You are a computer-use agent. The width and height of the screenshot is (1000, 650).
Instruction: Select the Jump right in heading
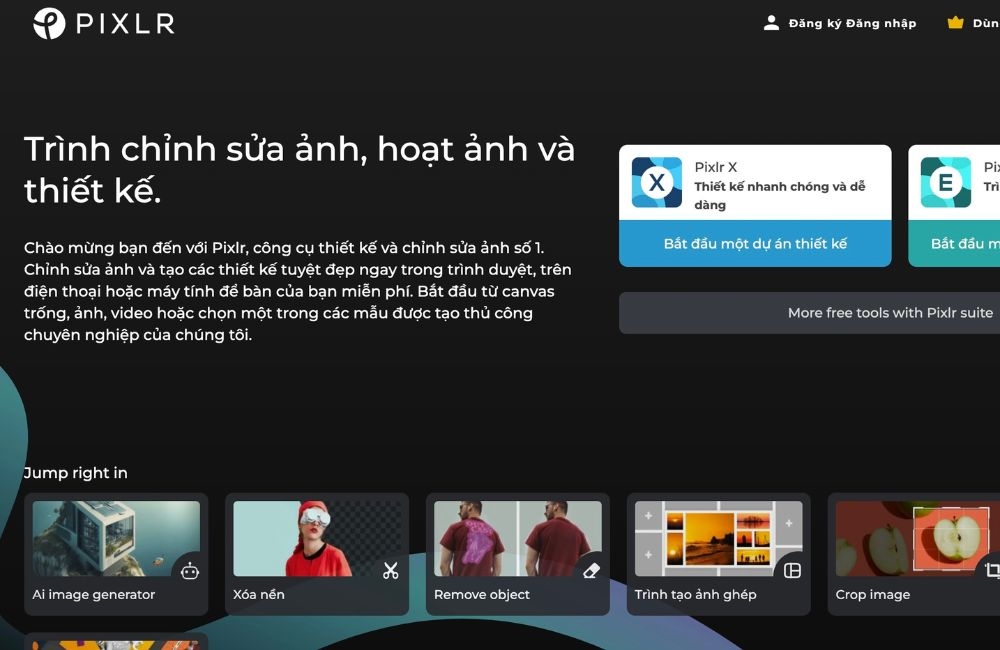(76, 473)
